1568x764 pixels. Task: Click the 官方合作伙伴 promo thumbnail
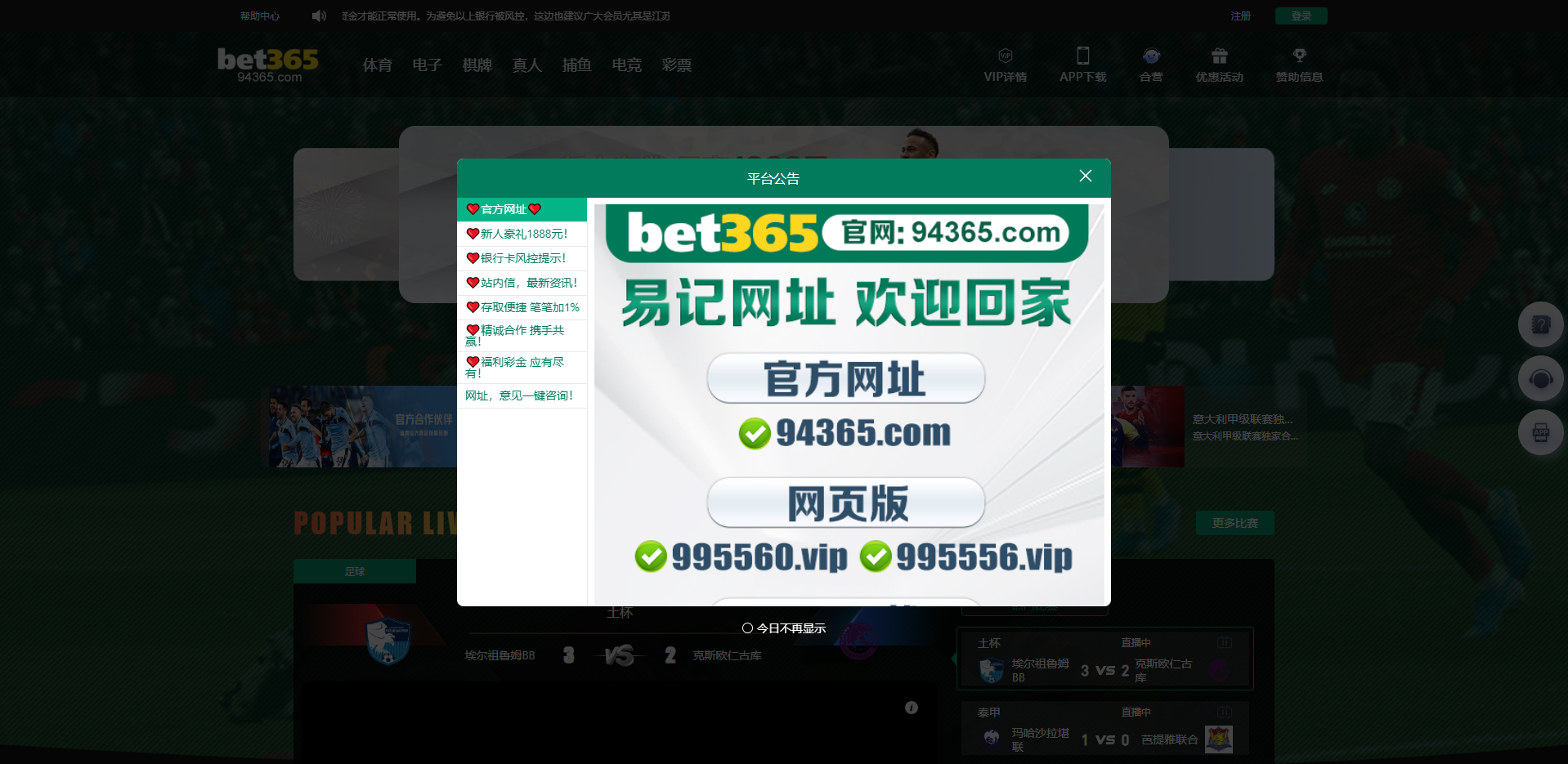[x=363, y=427]
